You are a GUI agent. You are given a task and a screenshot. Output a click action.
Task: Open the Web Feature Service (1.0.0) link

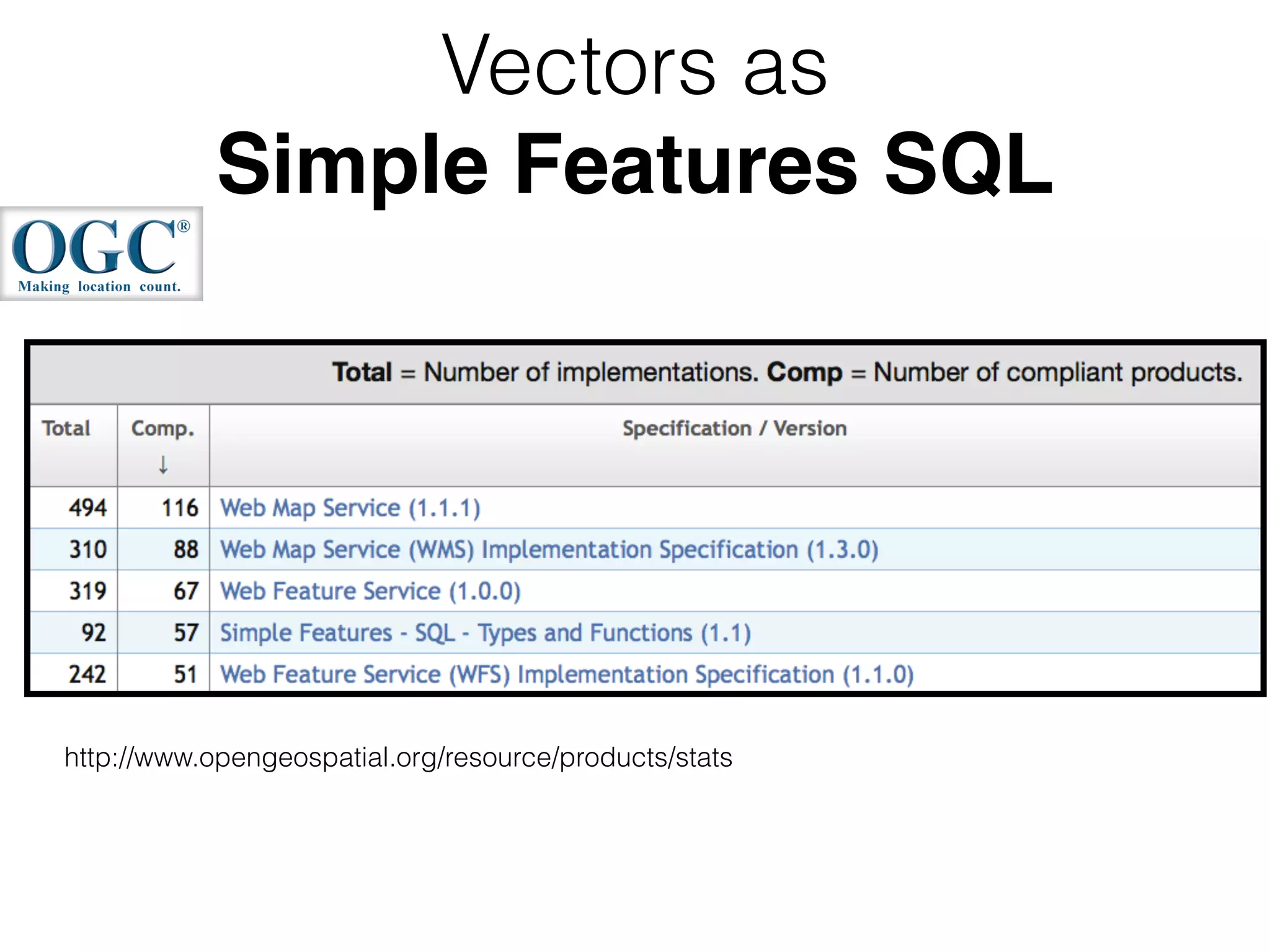click(370, 591)
